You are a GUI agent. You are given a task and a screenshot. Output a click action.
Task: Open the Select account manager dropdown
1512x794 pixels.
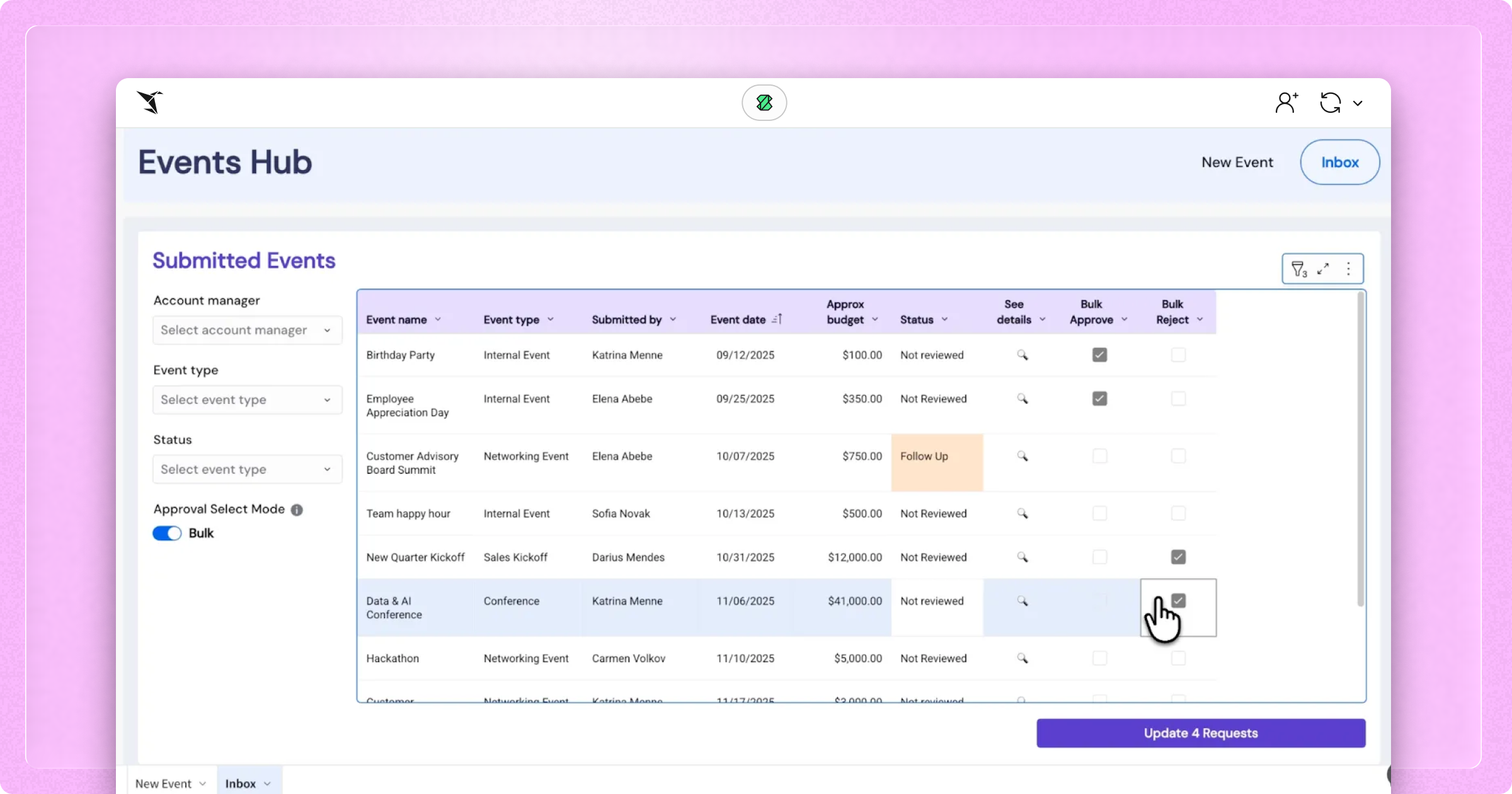247,330
